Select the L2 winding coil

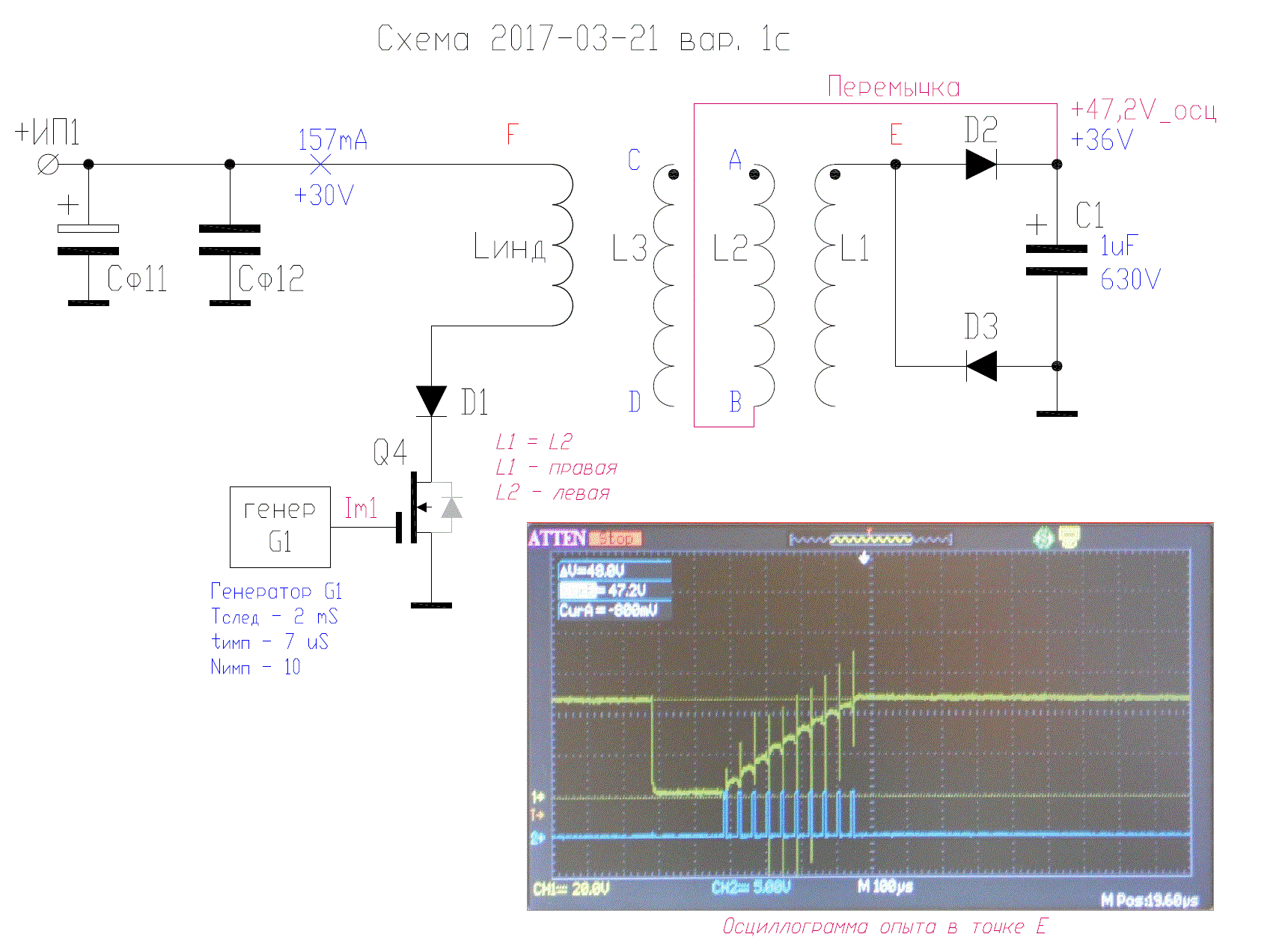763,285
